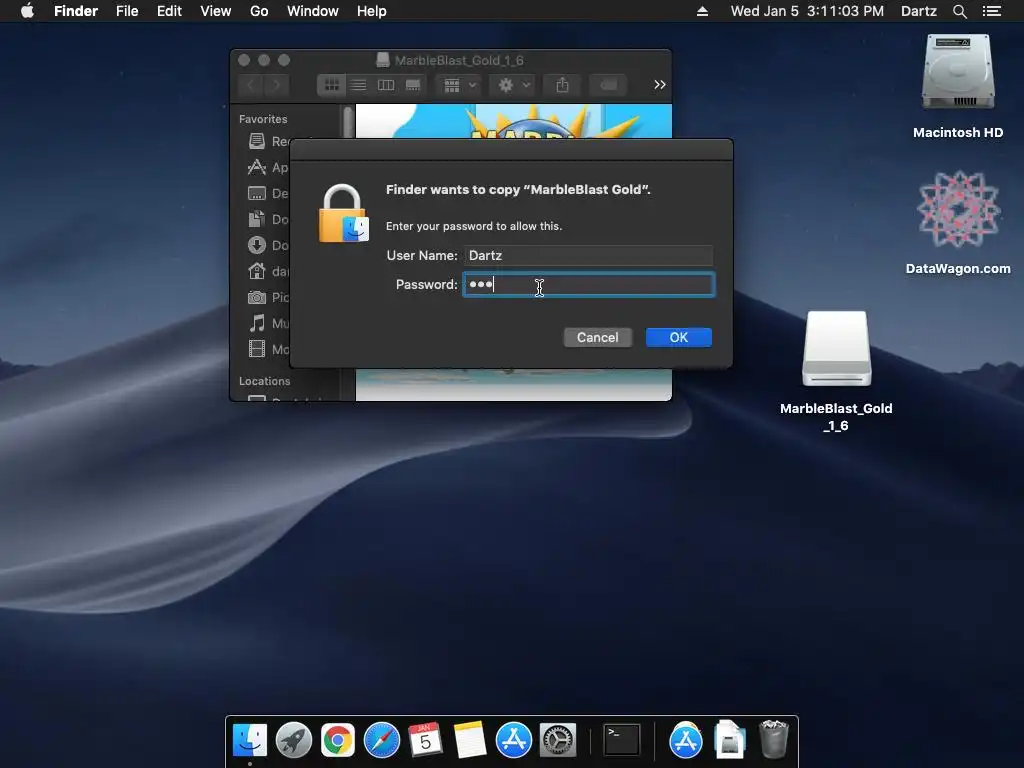Select the home folder in Finder sidebar
This screenshot has width=1024, height=768.
[x=268, y=271]
